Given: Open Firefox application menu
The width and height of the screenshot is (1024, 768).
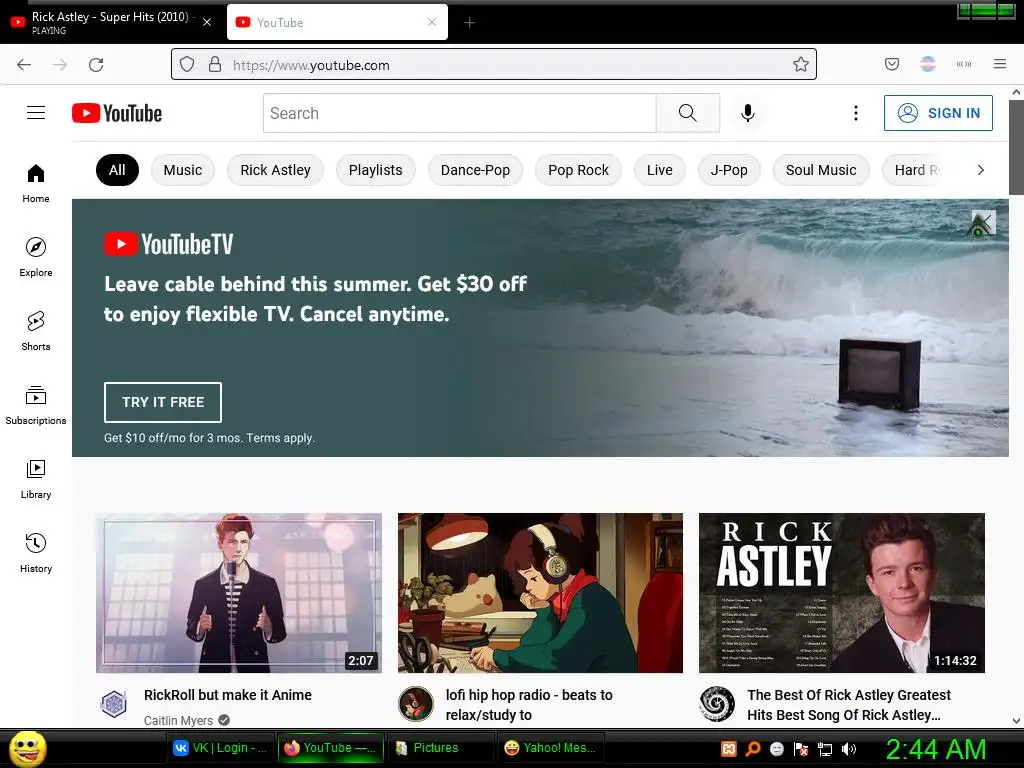Looking at the screenshot, I should [999, 64].
